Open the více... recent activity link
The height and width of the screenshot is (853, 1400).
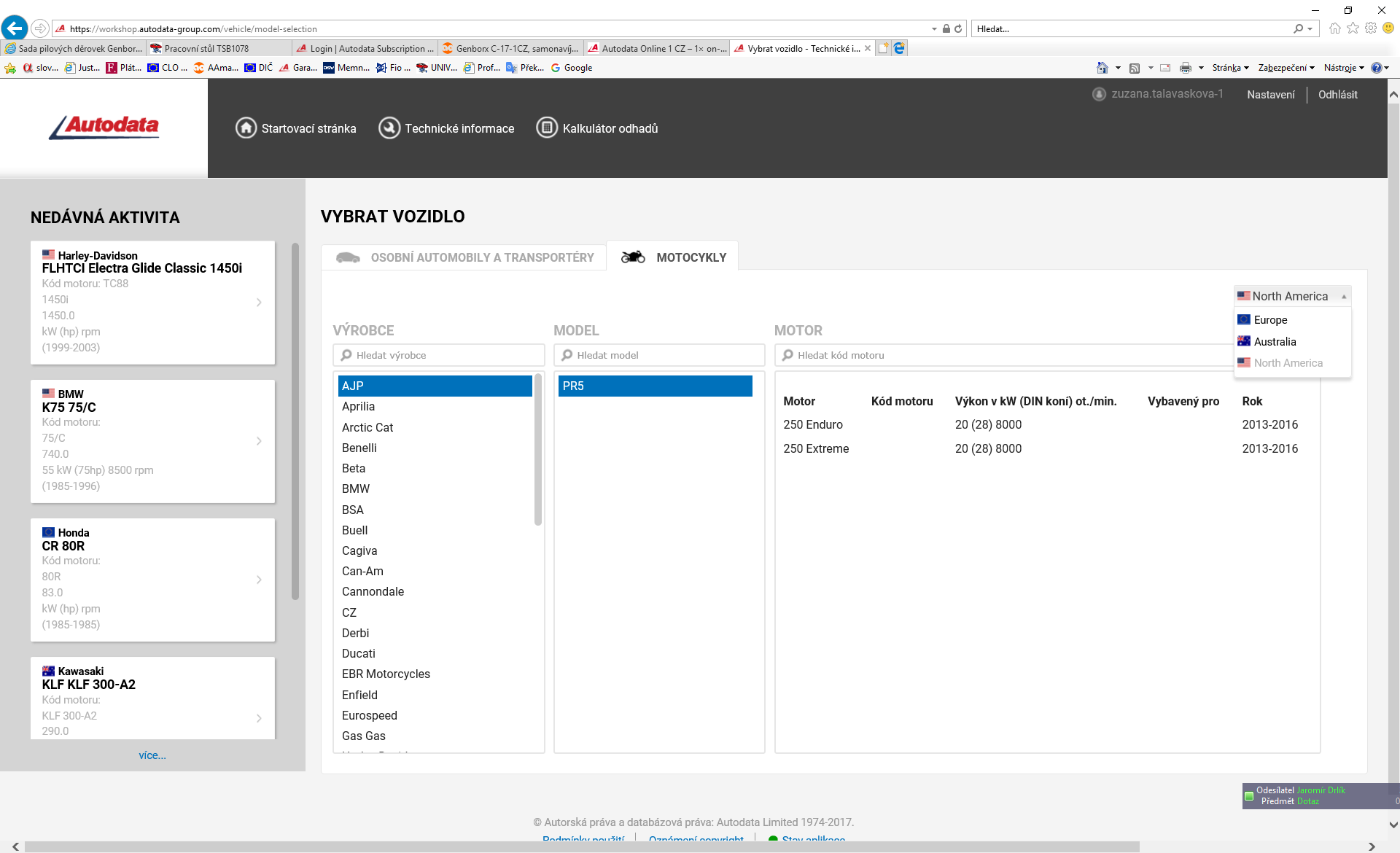pyautogui.click(x=152, y=755)
